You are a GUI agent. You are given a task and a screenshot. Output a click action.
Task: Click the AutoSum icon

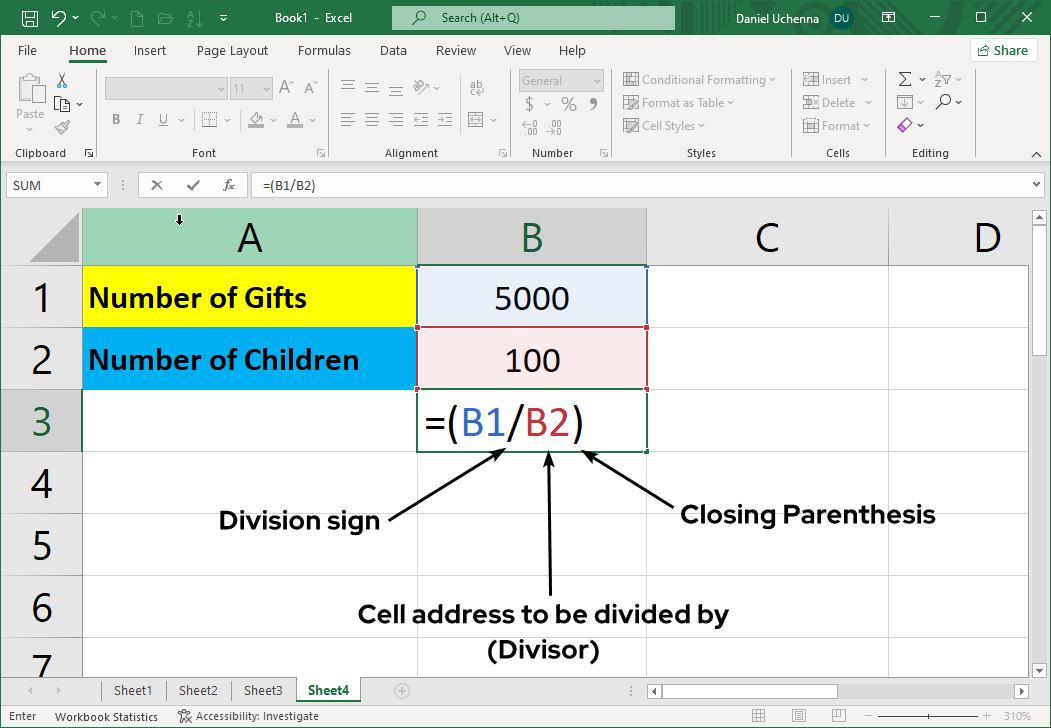905,78
